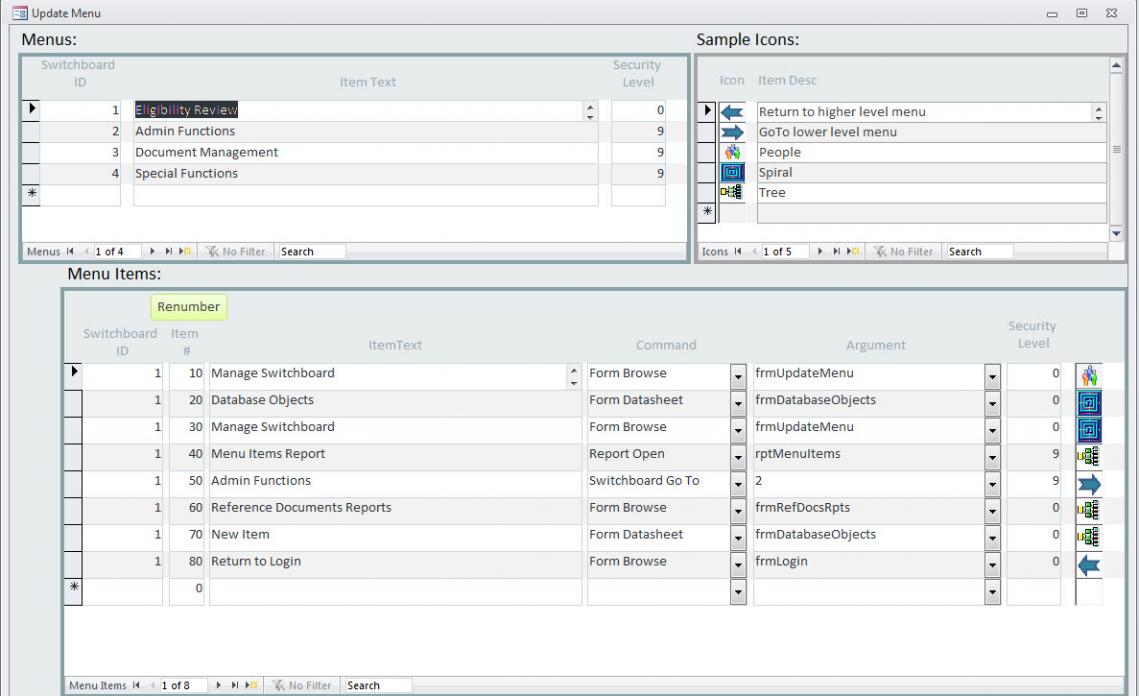
Task: Click the Search box in Menu Items navigator
Action: tap(378, 685)
